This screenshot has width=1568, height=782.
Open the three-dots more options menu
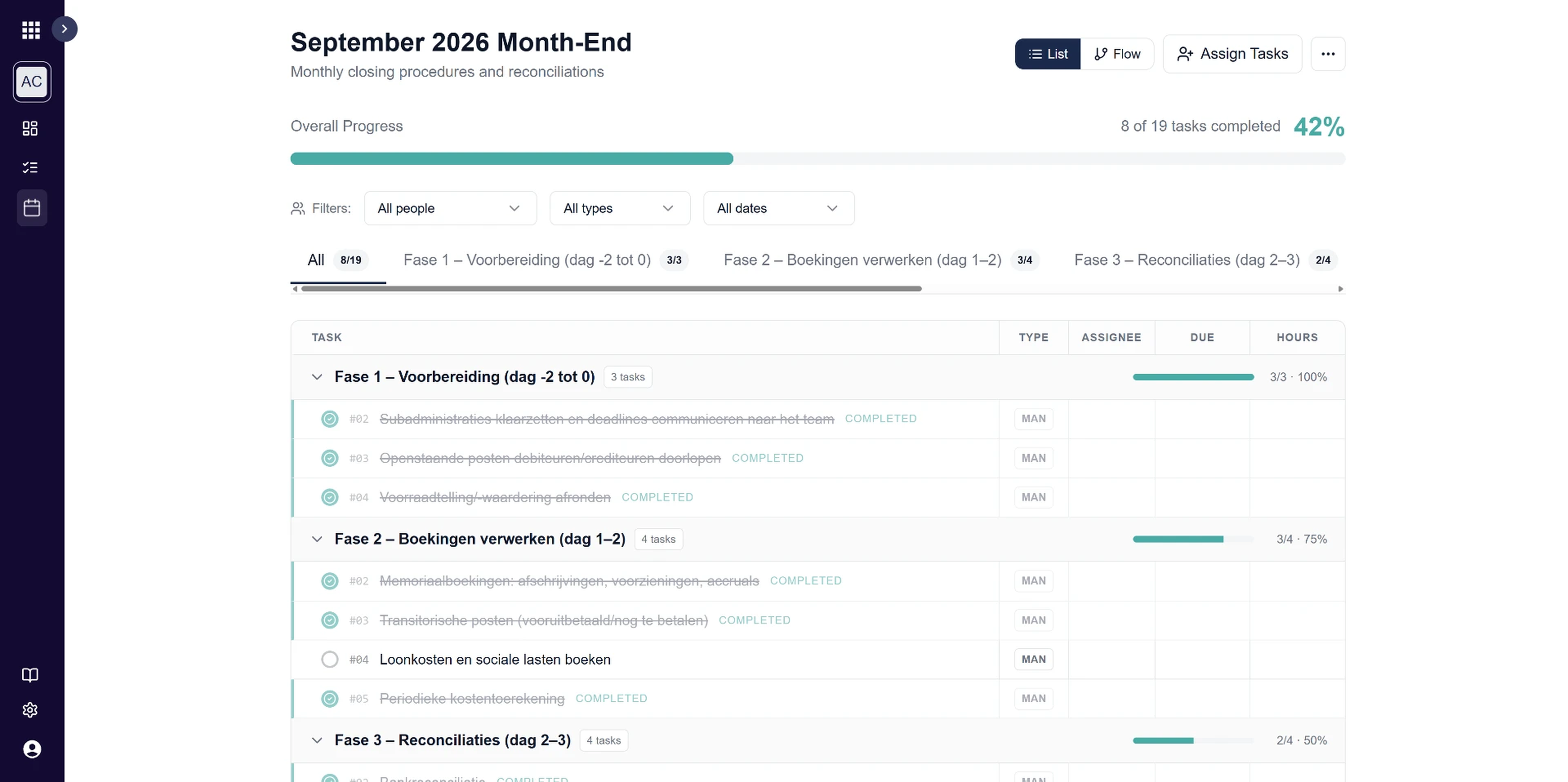point(1327,54)
